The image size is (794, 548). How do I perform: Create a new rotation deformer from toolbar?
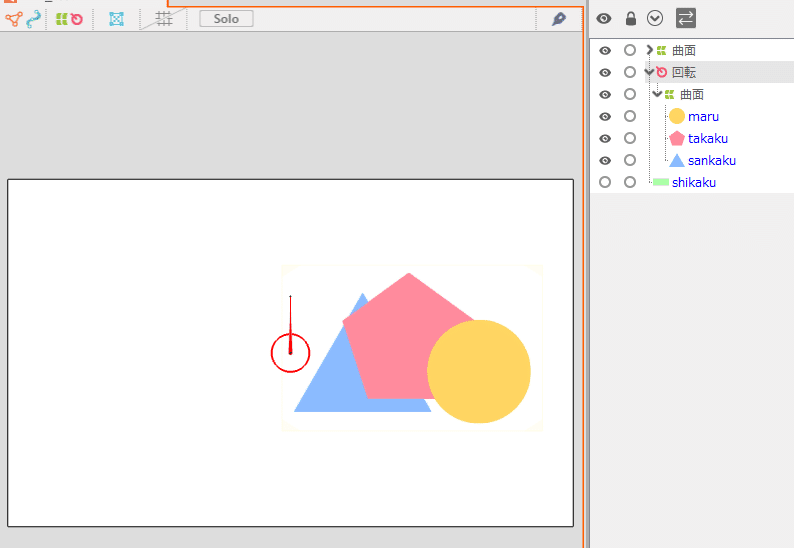(76, 19)
